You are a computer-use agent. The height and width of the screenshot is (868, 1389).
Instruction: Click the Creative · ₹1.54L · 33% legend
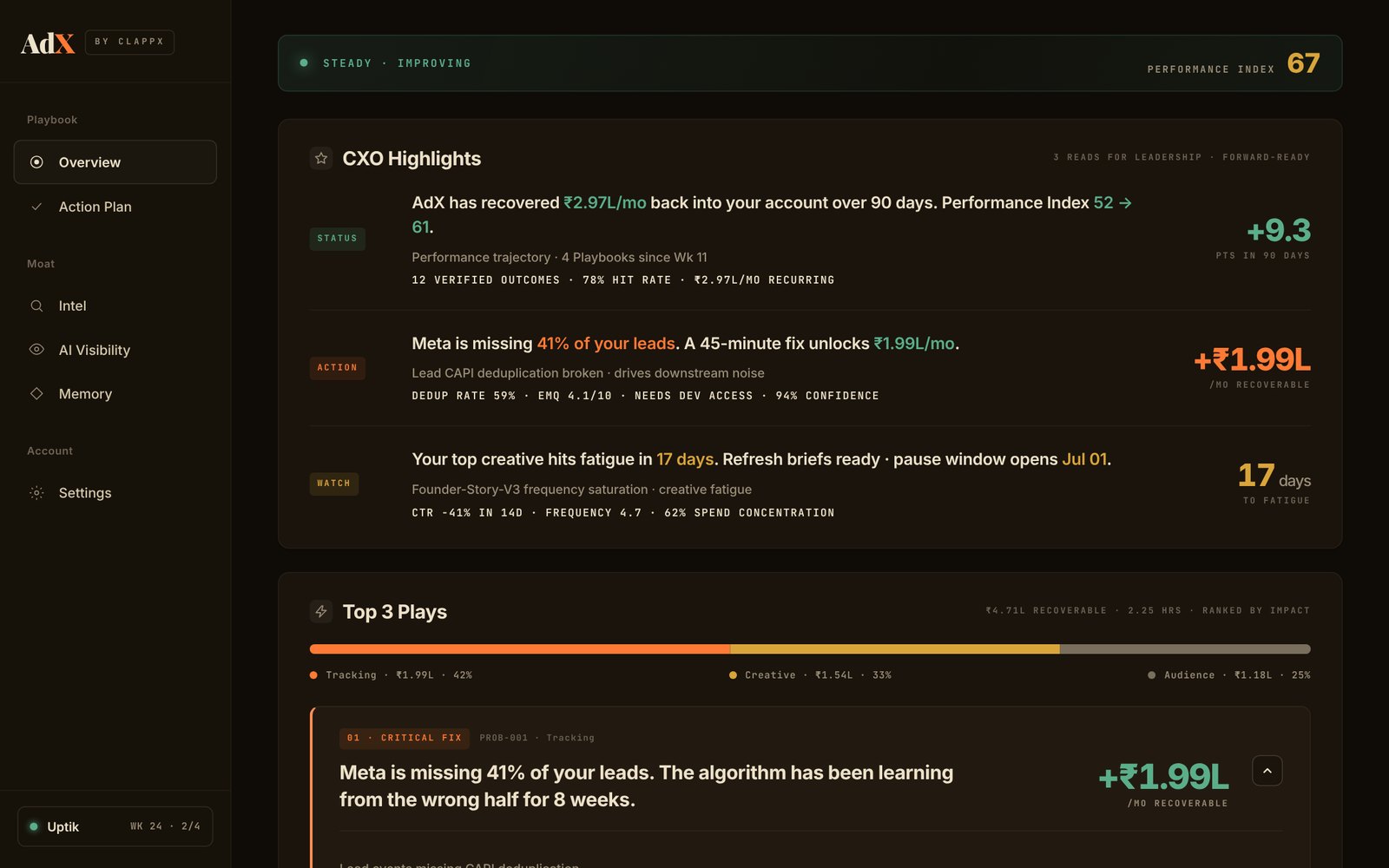pos(811,675)
